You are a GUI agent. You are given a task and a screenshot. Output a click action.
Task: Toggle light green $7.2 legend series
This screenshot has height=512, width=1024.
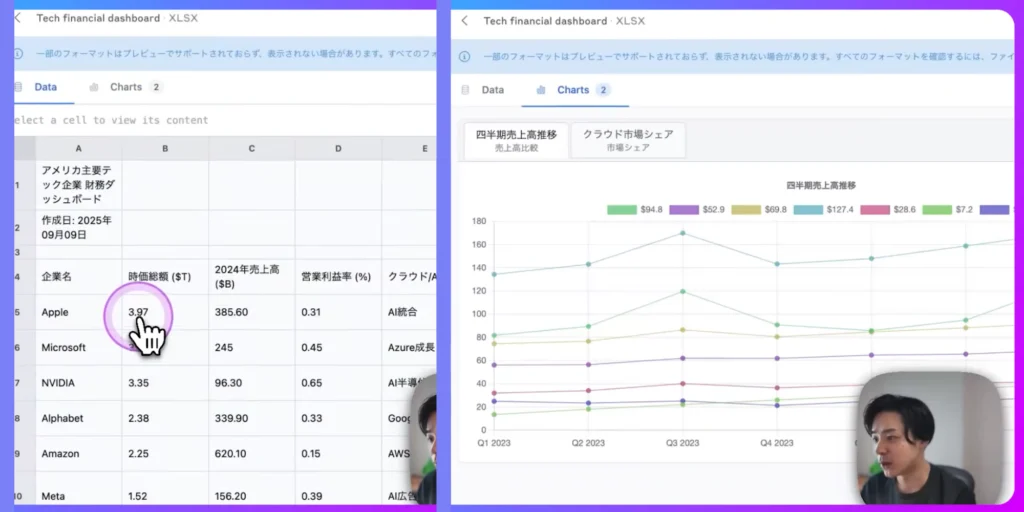[948, 210]
